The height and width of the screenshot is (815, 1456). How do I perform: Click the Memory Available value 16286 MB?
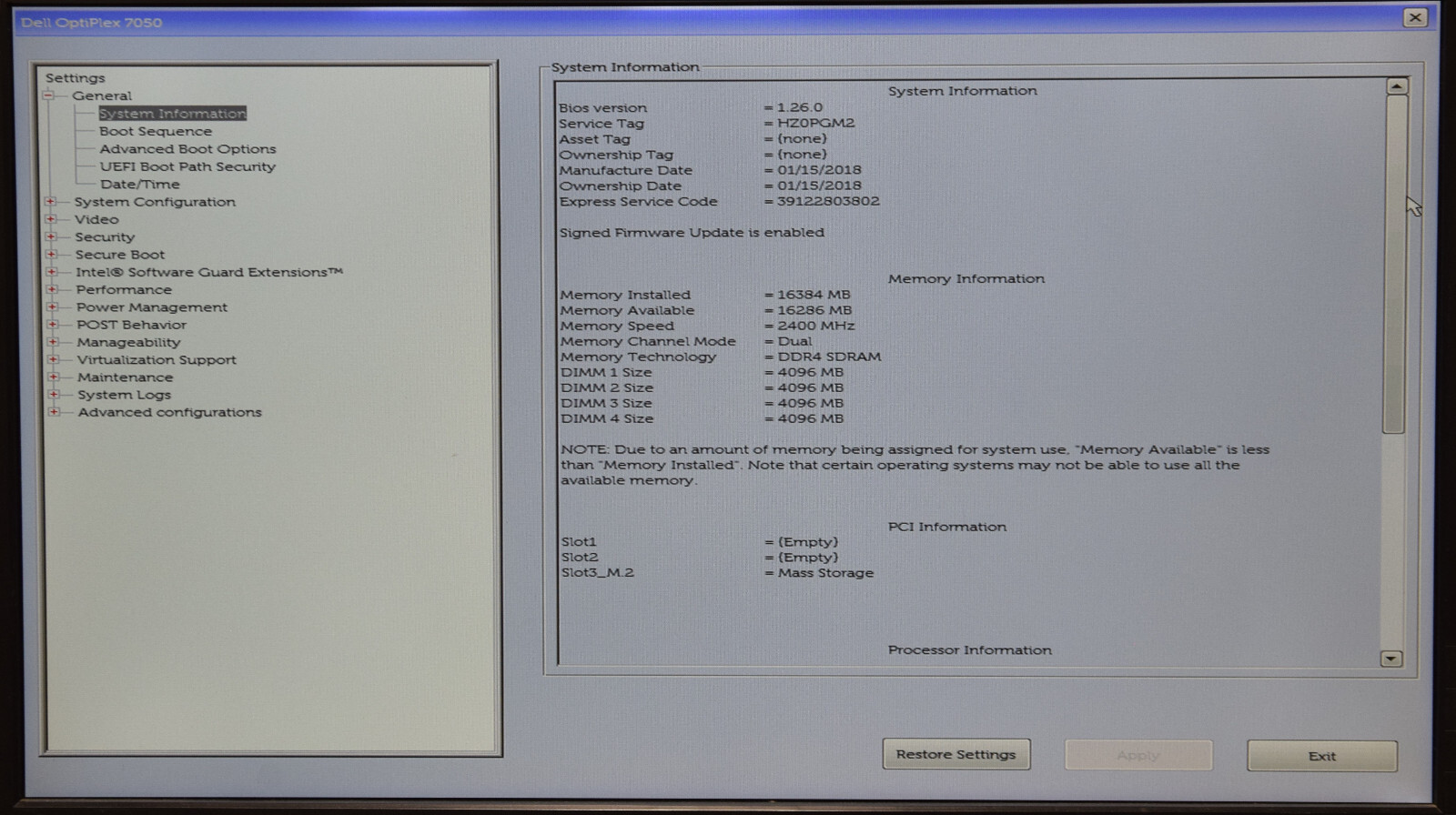815,310
